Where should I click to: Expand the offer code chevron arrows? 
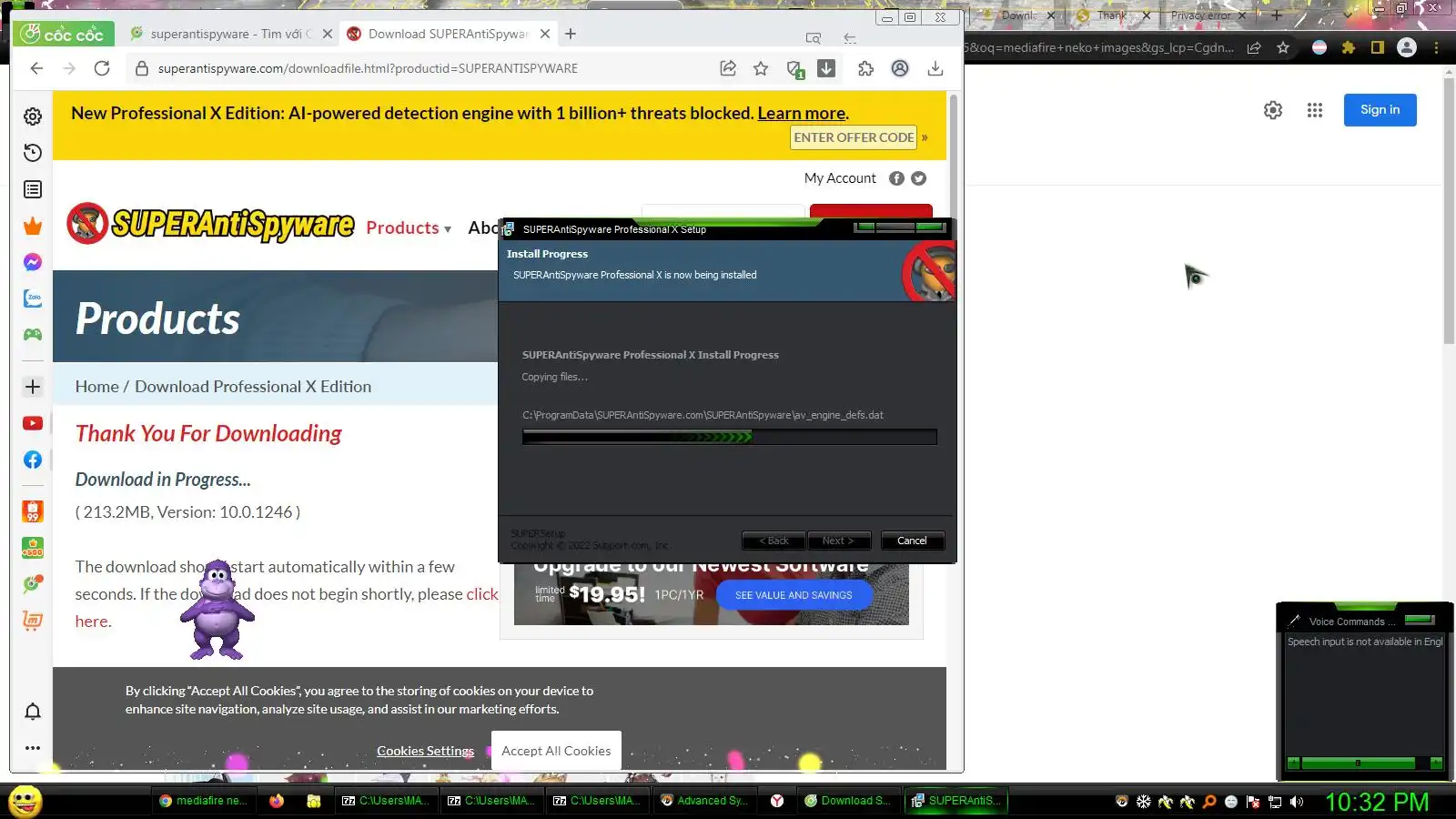click(x=925, y=137)
